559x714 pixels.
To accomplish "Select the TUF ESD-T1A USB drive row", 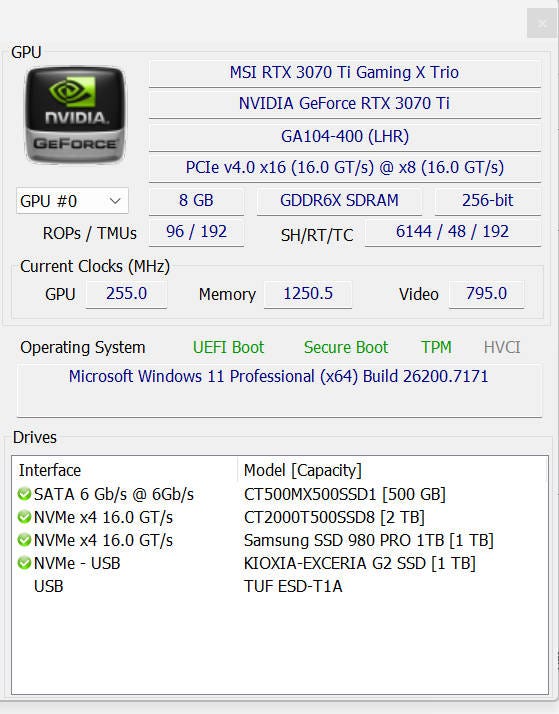I will pyautogui.click(x=280, y=586).
